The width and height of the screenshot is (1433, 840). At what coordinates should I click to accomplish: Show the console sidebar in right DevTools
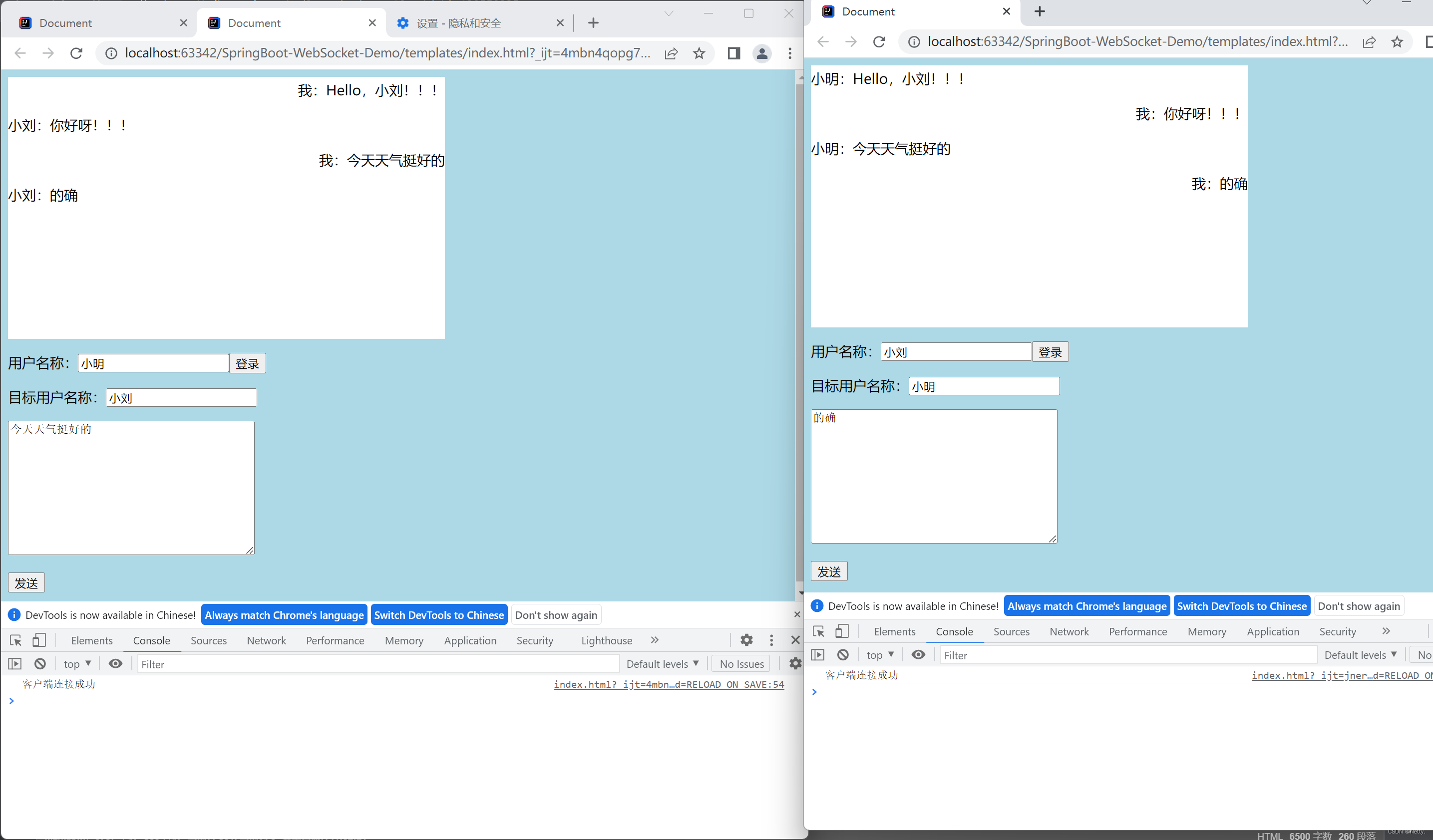(x=818, y=655)
